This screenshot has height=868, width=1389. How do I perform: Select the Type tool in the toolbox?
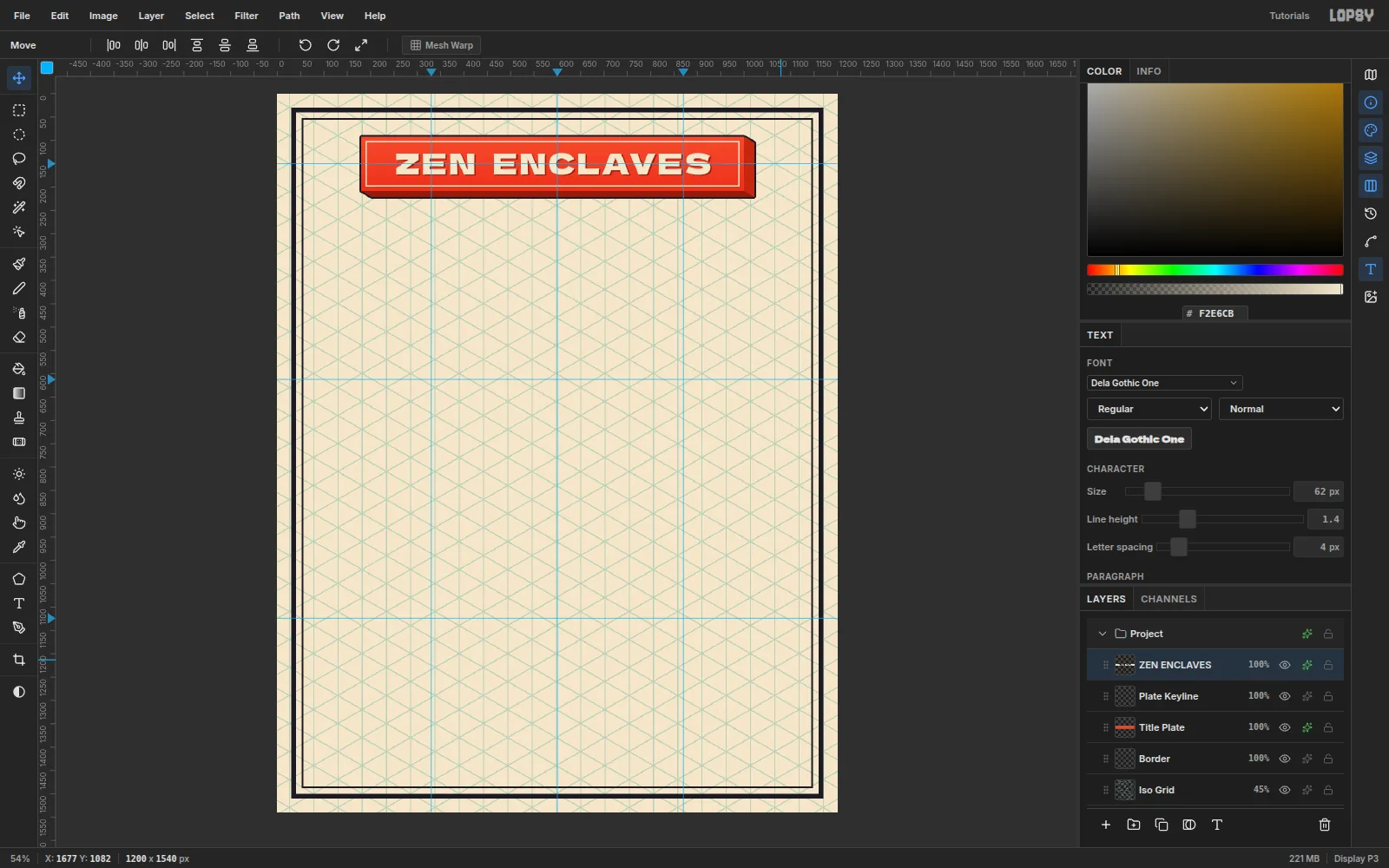coord(19,603)
